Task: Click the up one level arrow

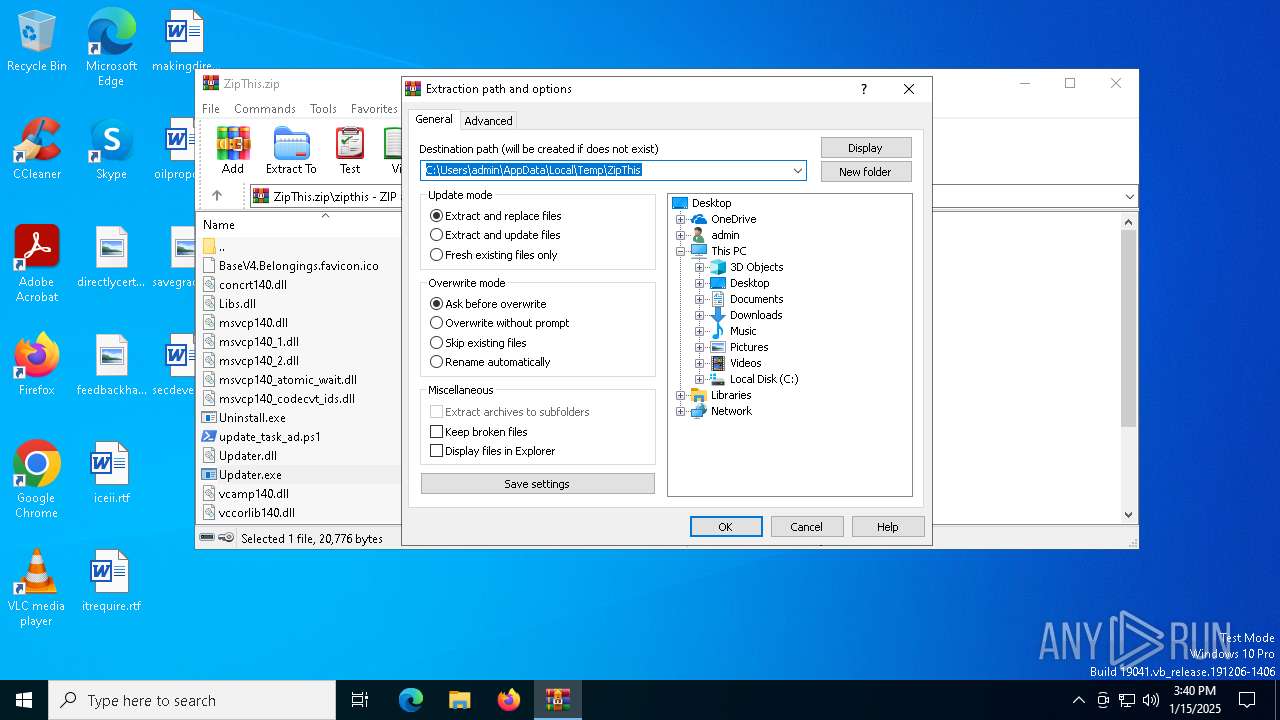Action: click(x=216, y=196)
